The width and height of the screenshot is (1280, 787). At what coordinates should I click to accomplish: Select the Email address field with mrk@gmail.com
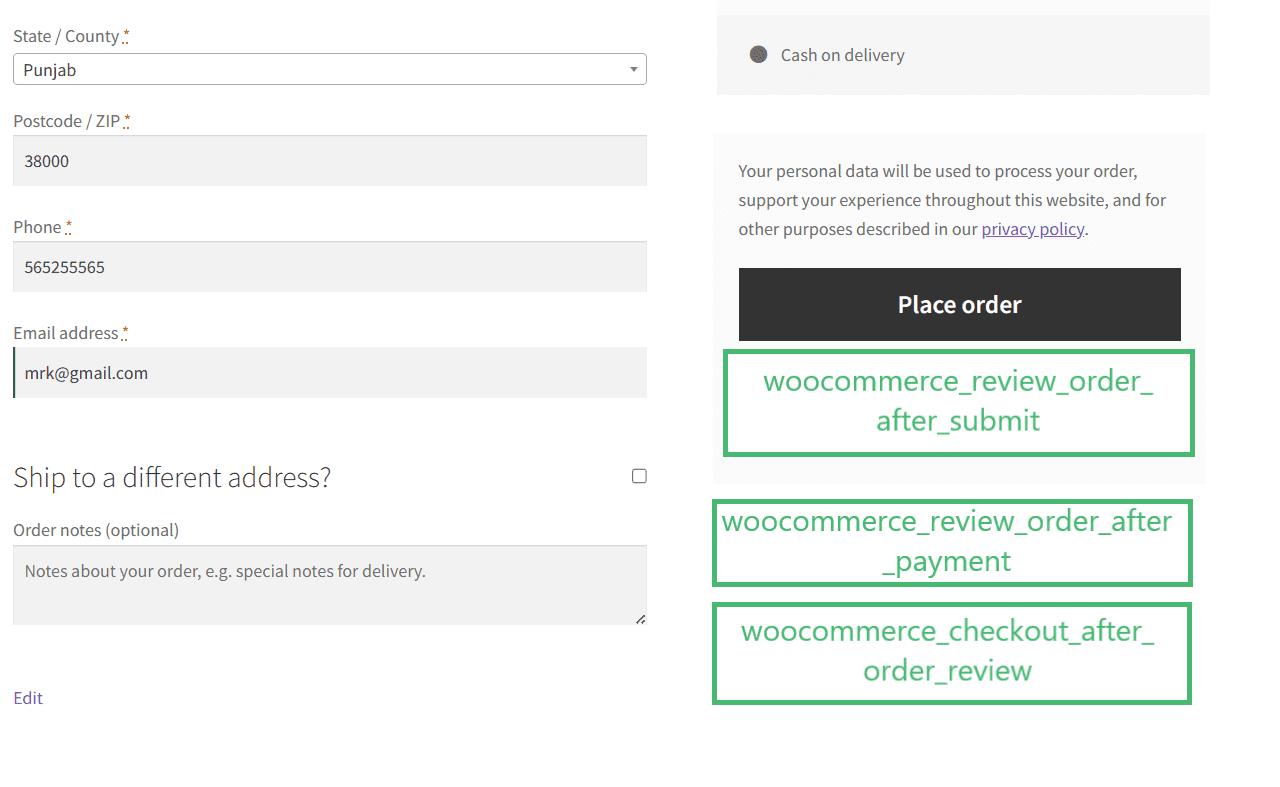(x=329, y=373)
